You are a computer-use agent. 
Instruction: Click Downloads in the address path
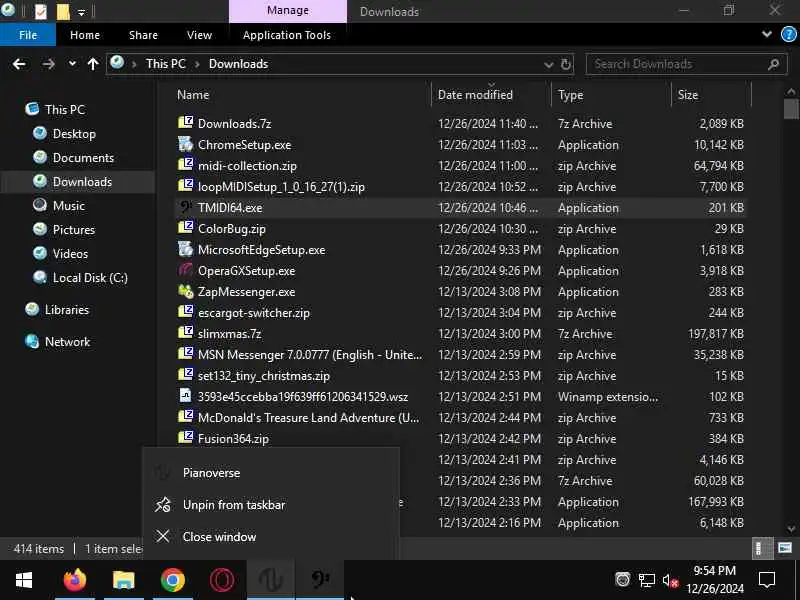click(238, 64)
